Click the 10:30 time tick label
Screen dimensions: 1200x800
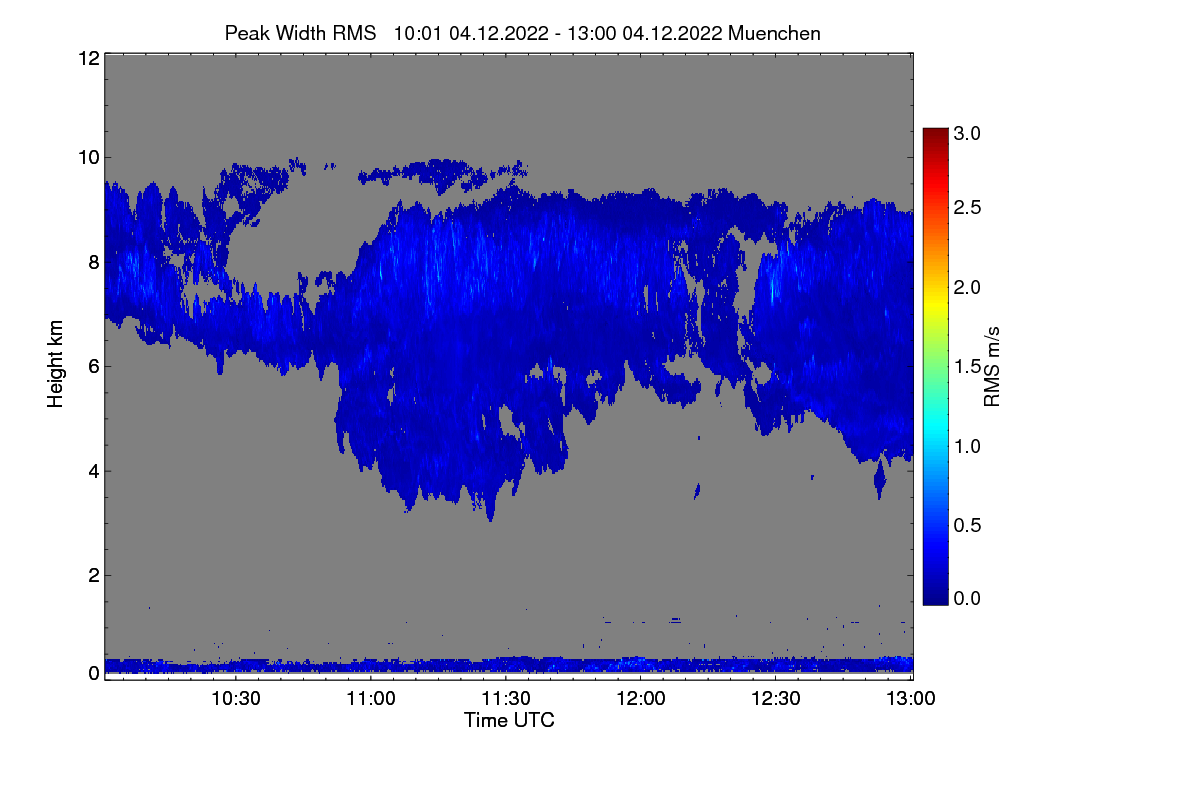point(237,699)
